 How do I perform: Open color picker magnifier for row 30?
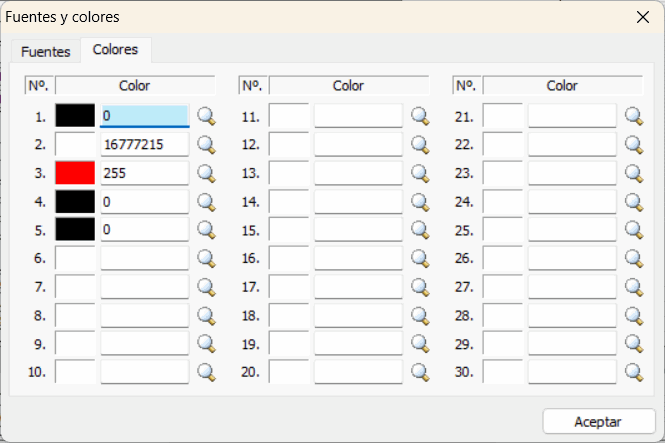coord(634,372)
